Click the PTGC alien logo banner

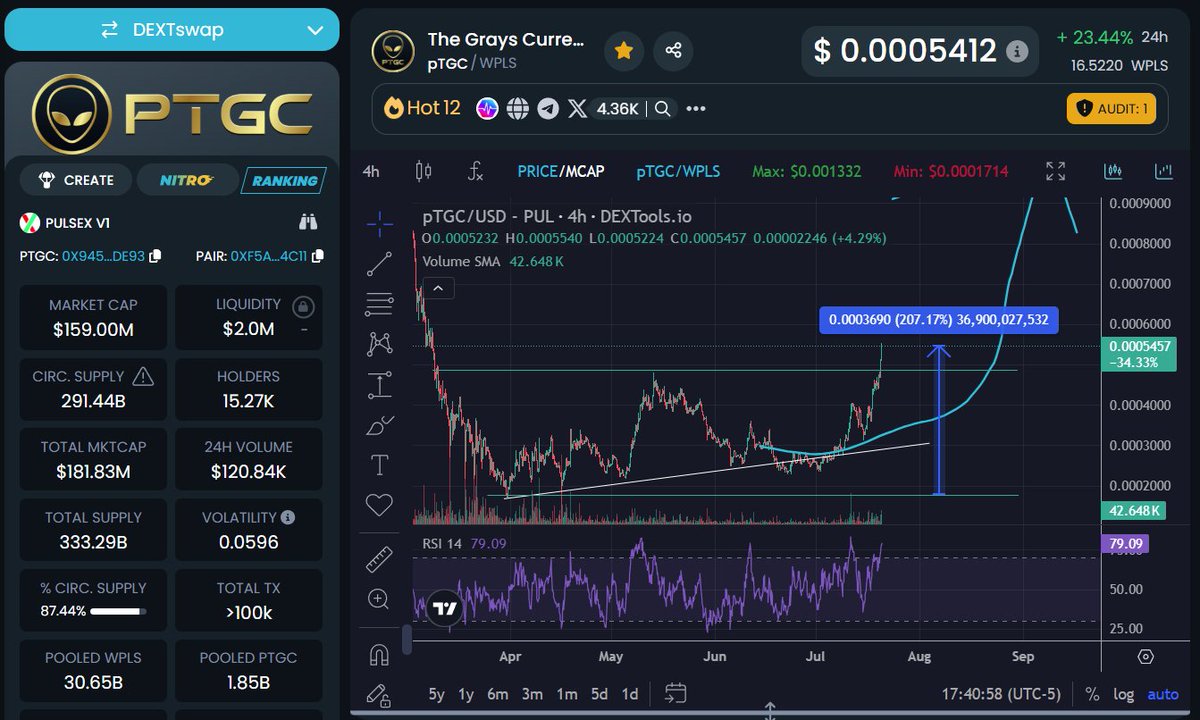[x=172, y=112]
